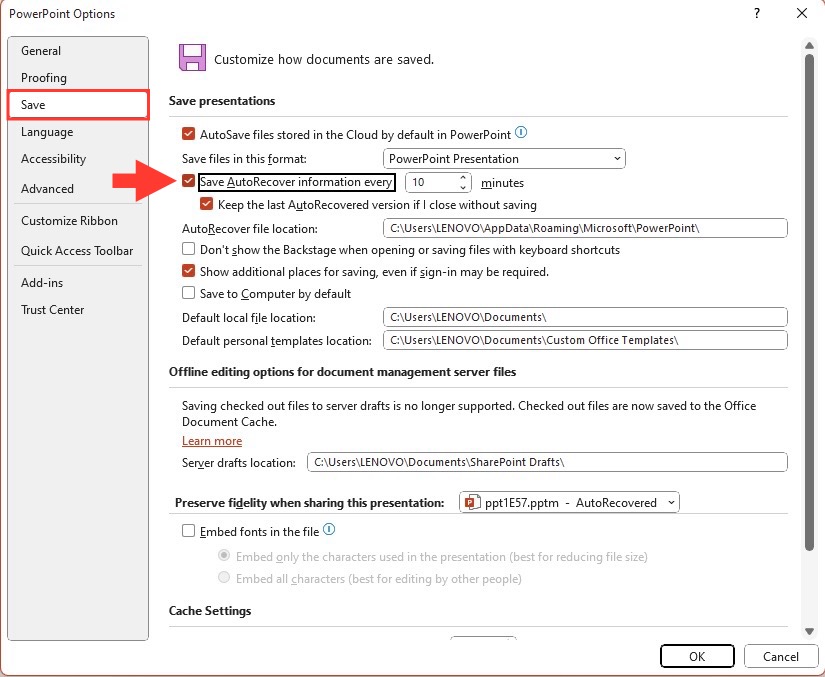825x677 pixels.
Task: Expand the Preserve fidelity presentation dropdown
Action: 569,502
